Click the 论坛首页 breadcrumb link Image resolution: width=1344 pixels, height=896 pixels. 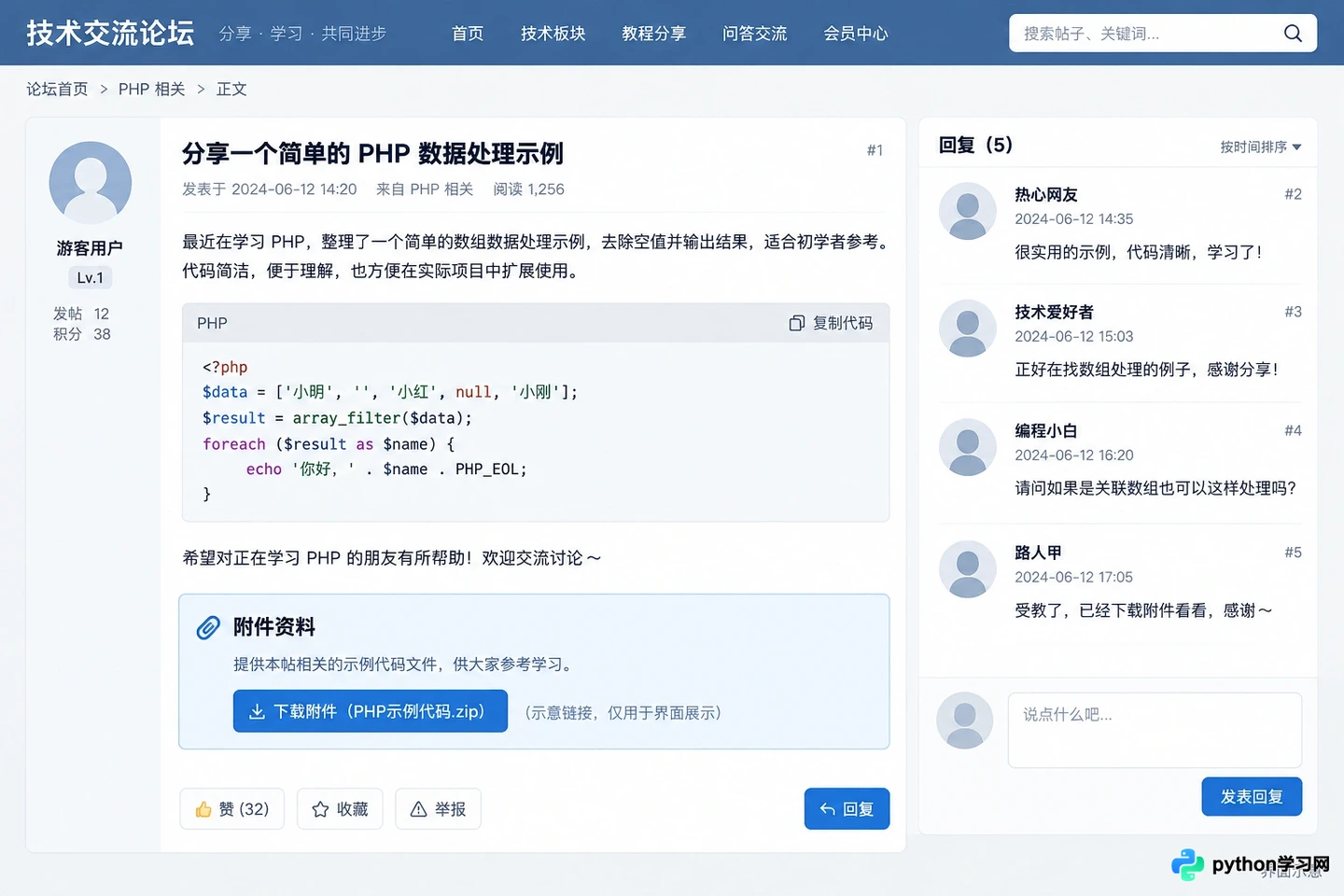coord(57,90)
